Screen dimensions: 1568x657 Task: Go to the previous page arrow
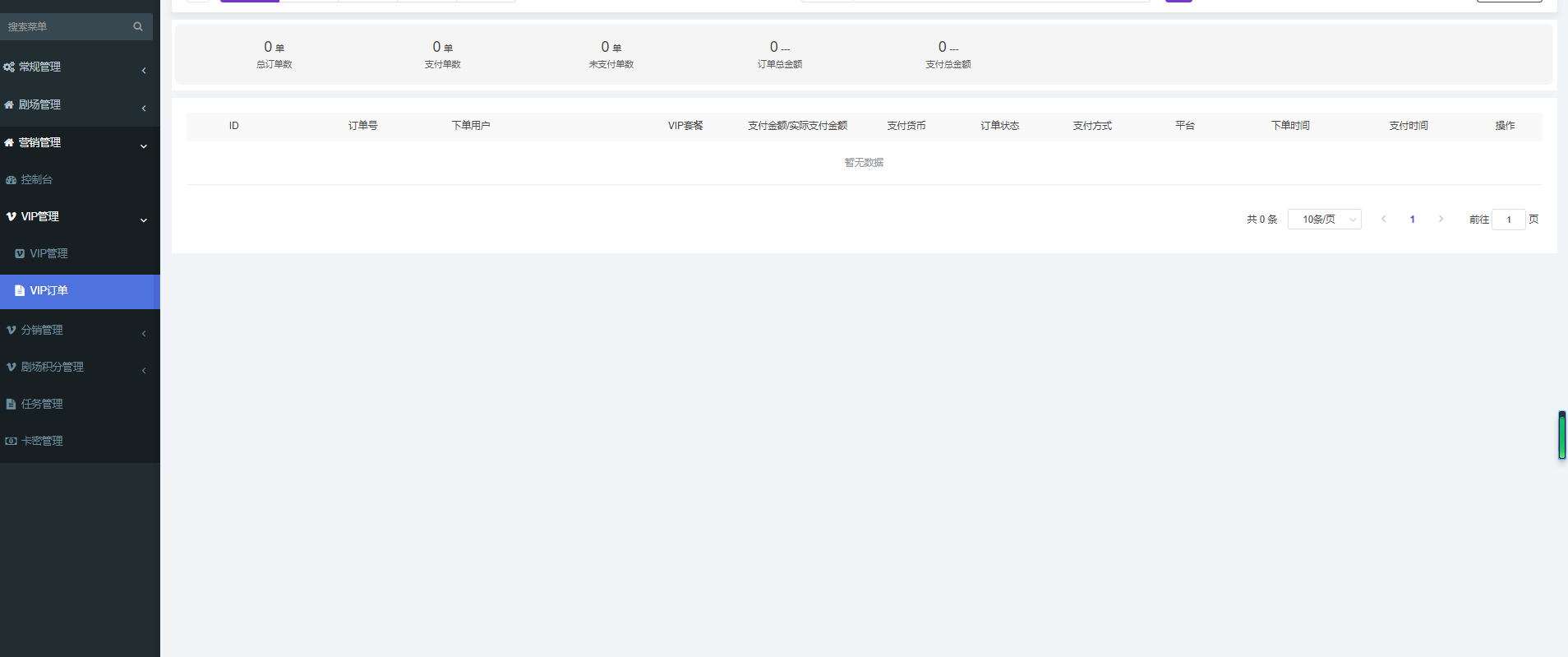click(x=1384, y=220)
